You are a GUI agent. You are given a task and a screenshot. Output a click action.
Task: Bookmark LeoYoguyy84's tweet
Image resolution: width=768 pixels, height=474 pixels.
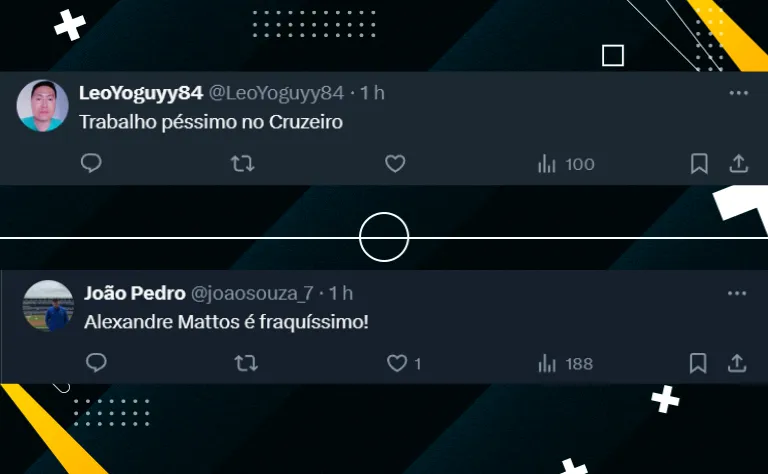tap(699, 164)
